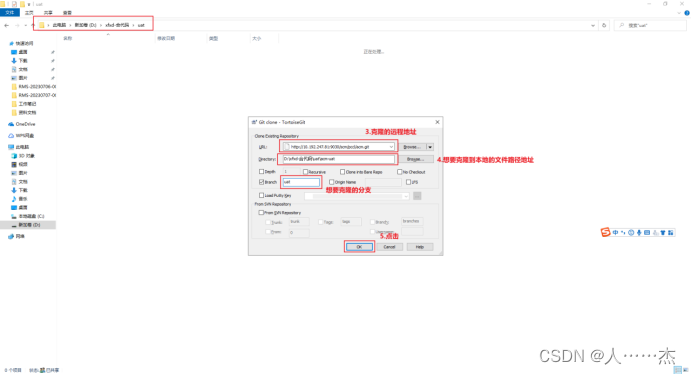
Task: Switch to the 主页 (Home) ribbon tab
Action: click(29, 13)
